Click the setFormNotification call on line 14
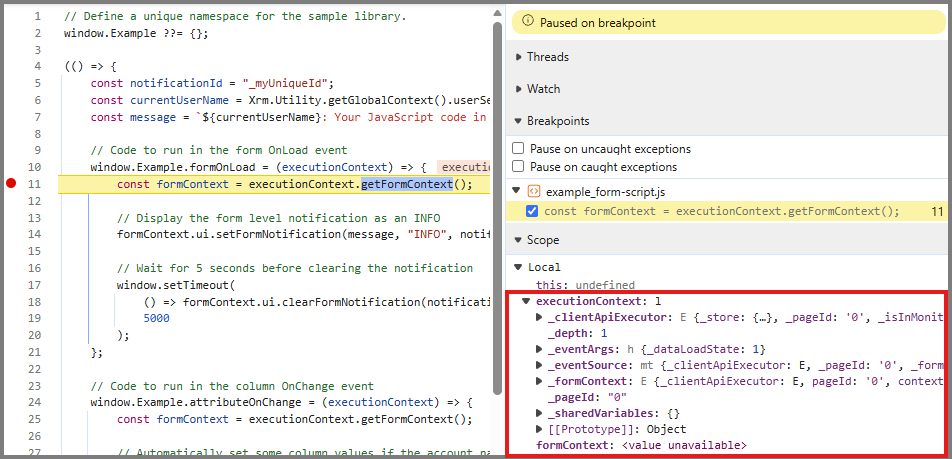The image size is (952, 459). point(303,234)
